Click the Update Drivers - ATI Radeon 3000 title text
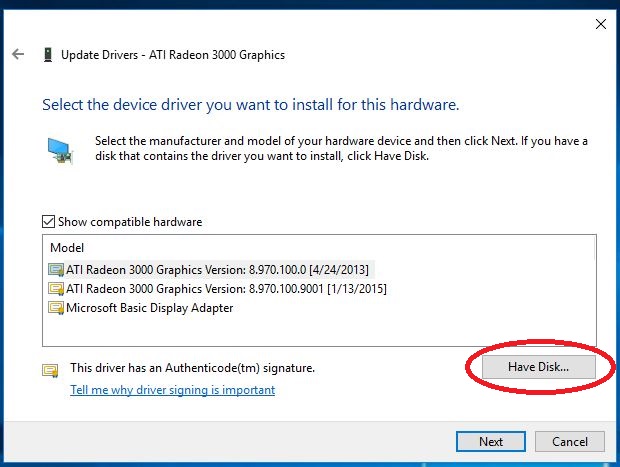The width and height of the screenshot is (620, 467). pyautogui.click(x=173, y=55)
